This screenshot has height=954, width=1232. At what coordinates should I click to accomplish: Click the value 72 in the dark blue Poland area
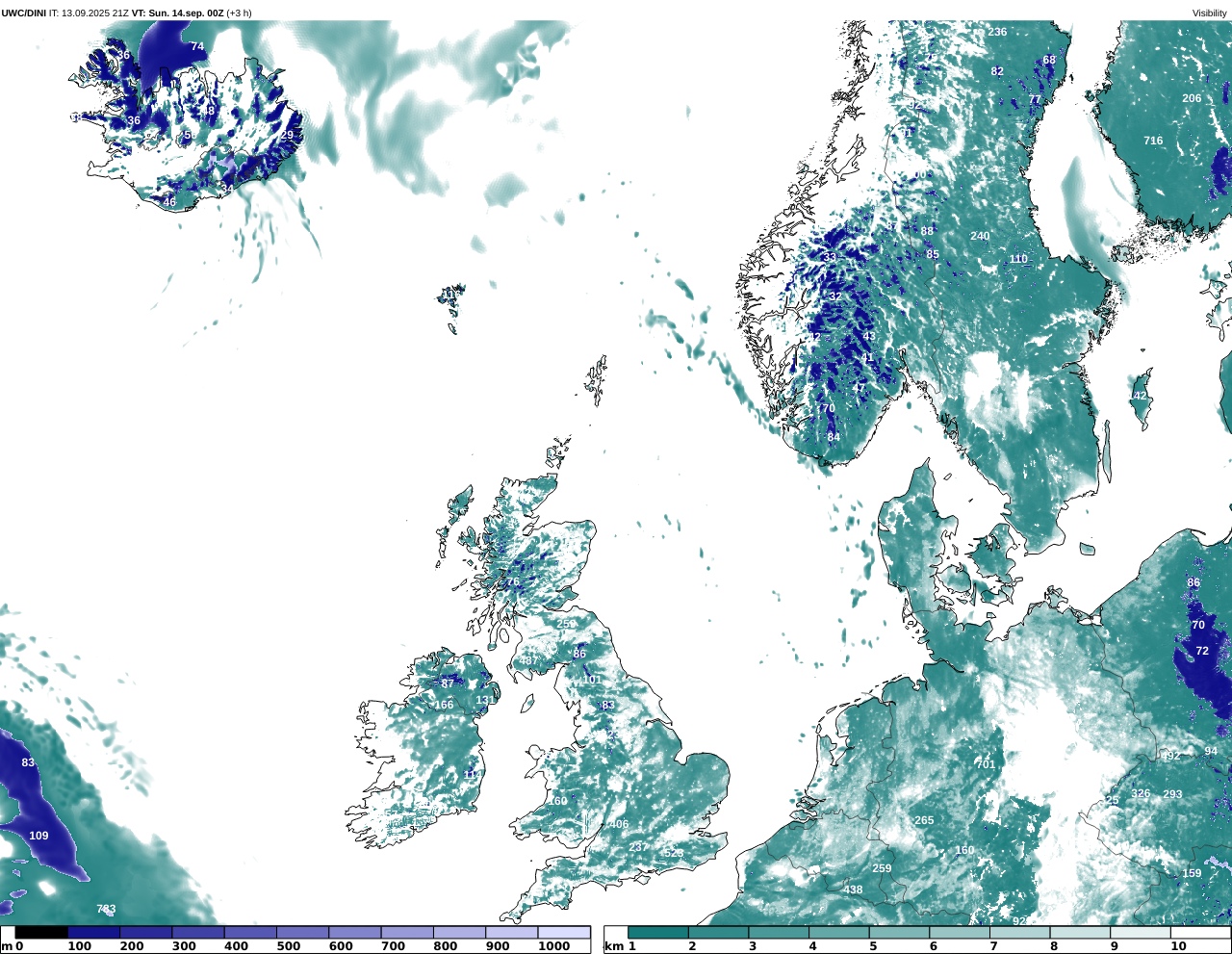click(1202, 651)
